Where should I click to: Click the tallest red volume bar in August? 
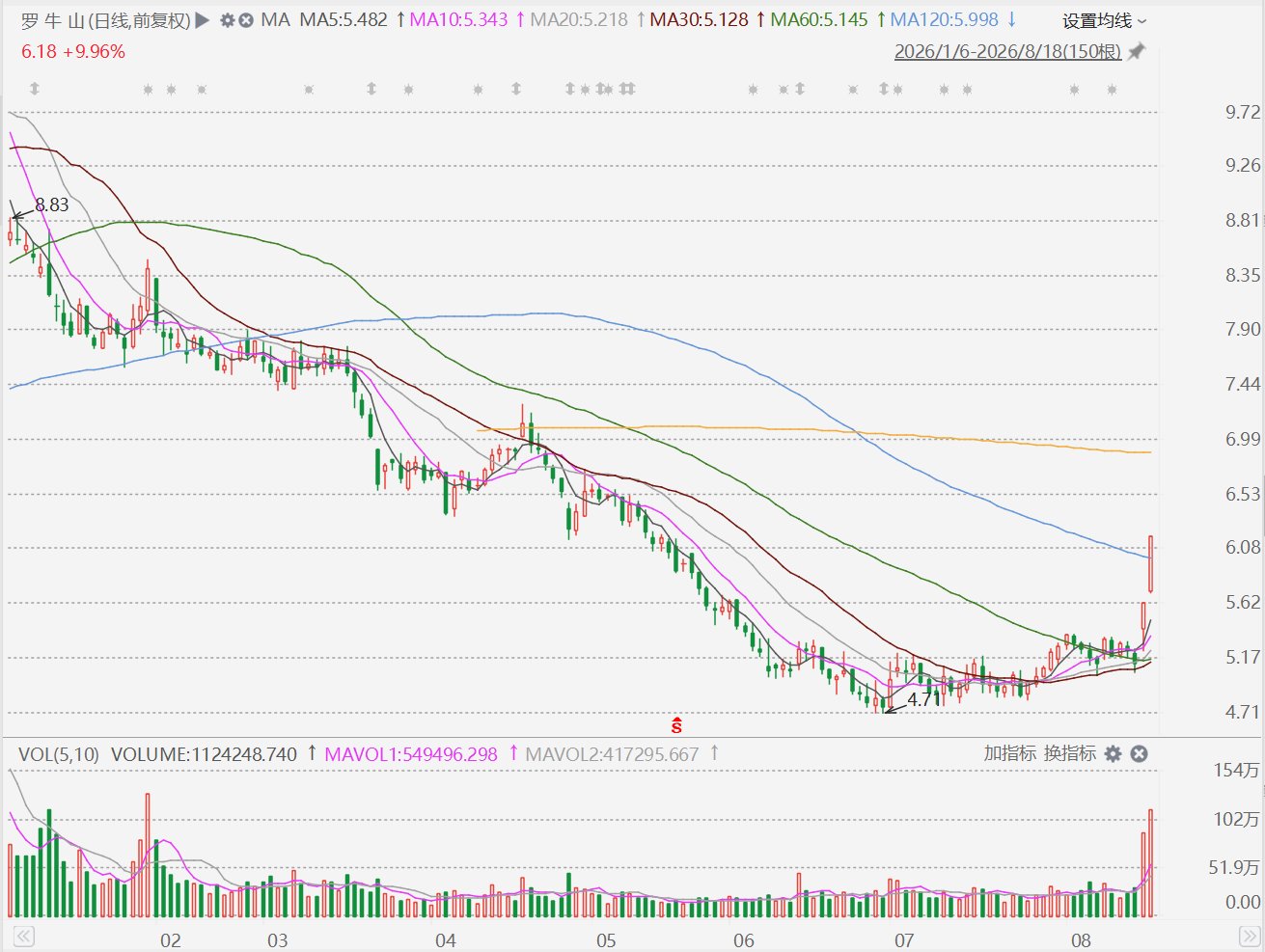pyautogui.click(x=1151, y=863)
